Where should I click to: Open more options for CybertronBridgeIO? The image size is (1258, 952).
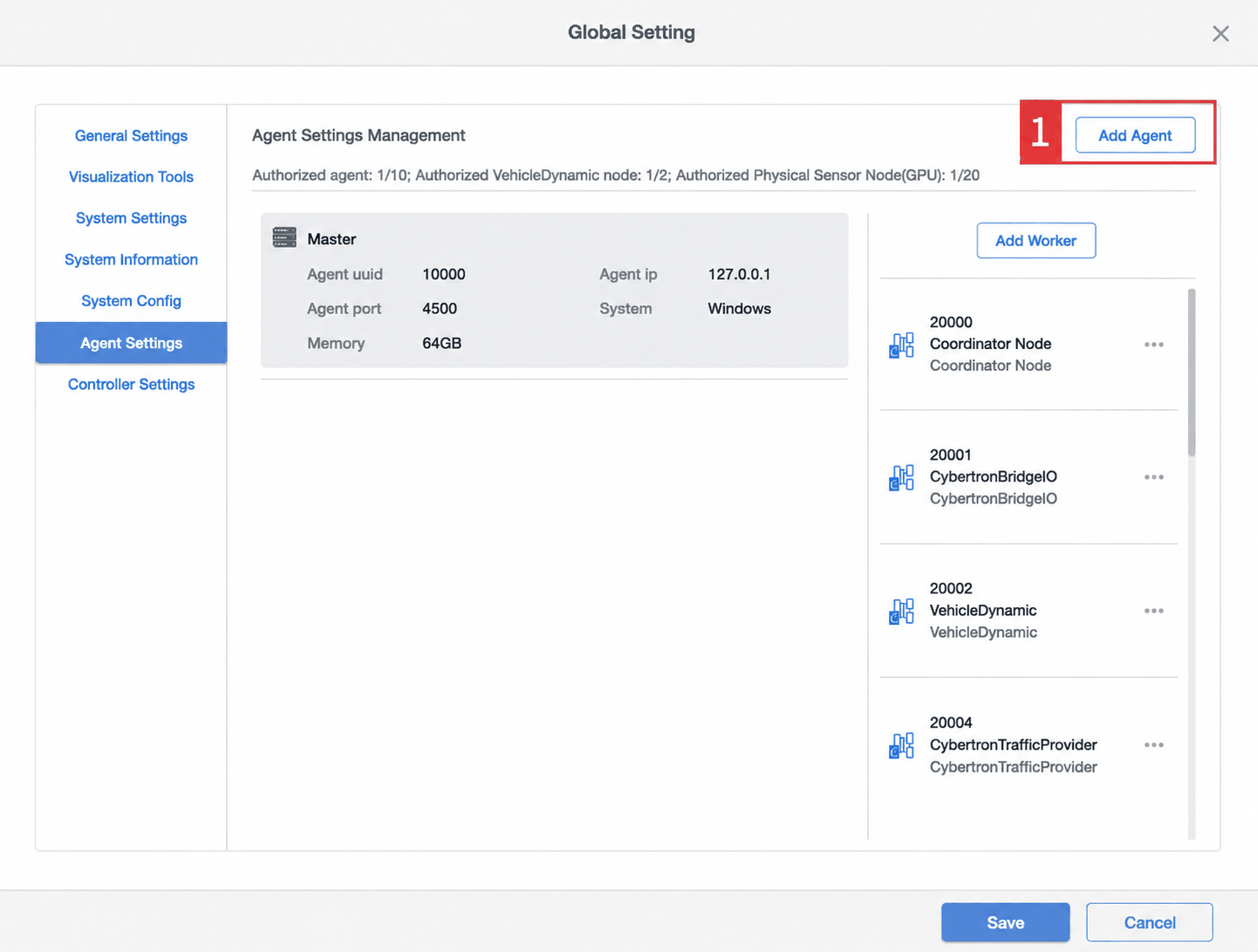point(1154,477)
